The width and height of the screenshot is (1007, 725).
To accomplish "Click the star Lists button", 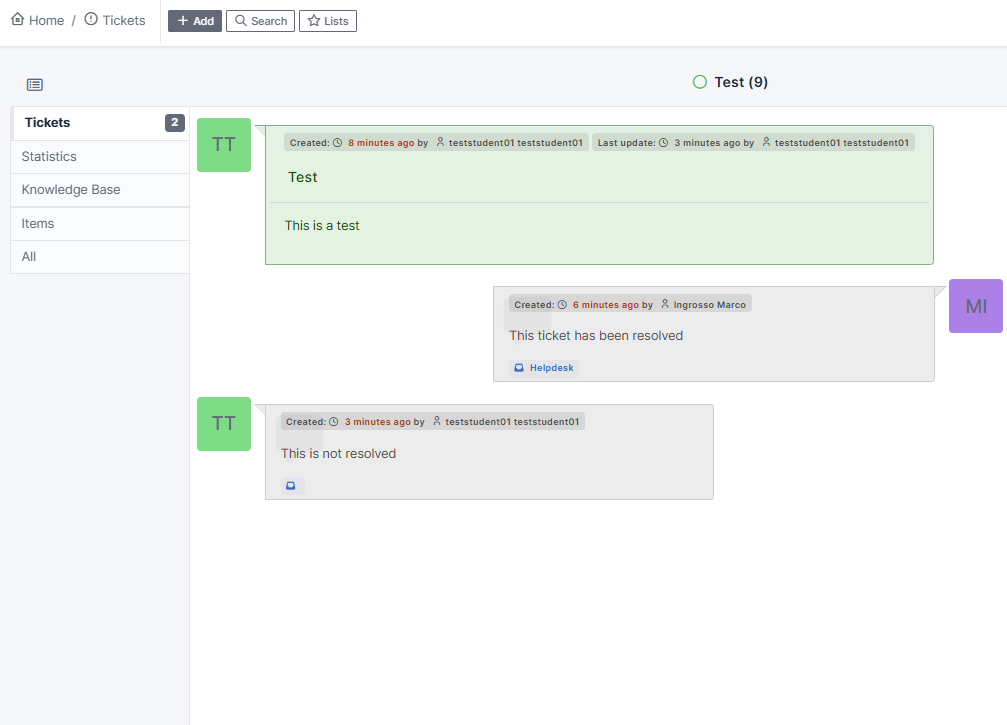I will [x=328, y=21].
